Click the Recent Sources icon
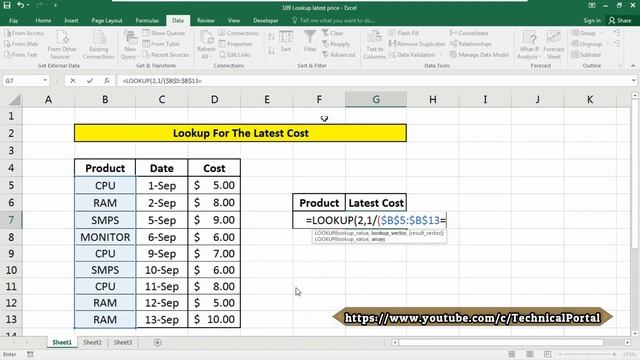 click(x=165, y=54)
